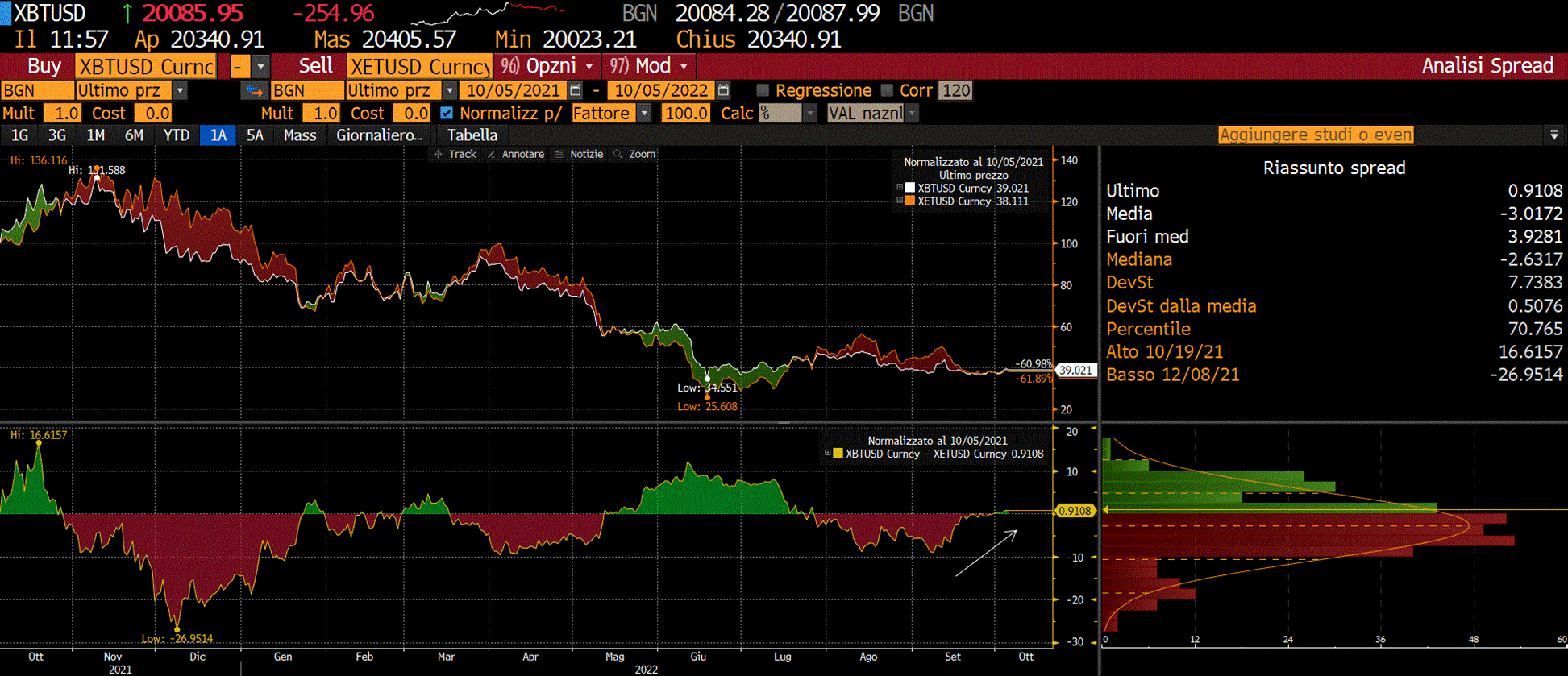Select the YTD period tab
This screenshot has height=676, width=1568.
(x=176, y=135)
